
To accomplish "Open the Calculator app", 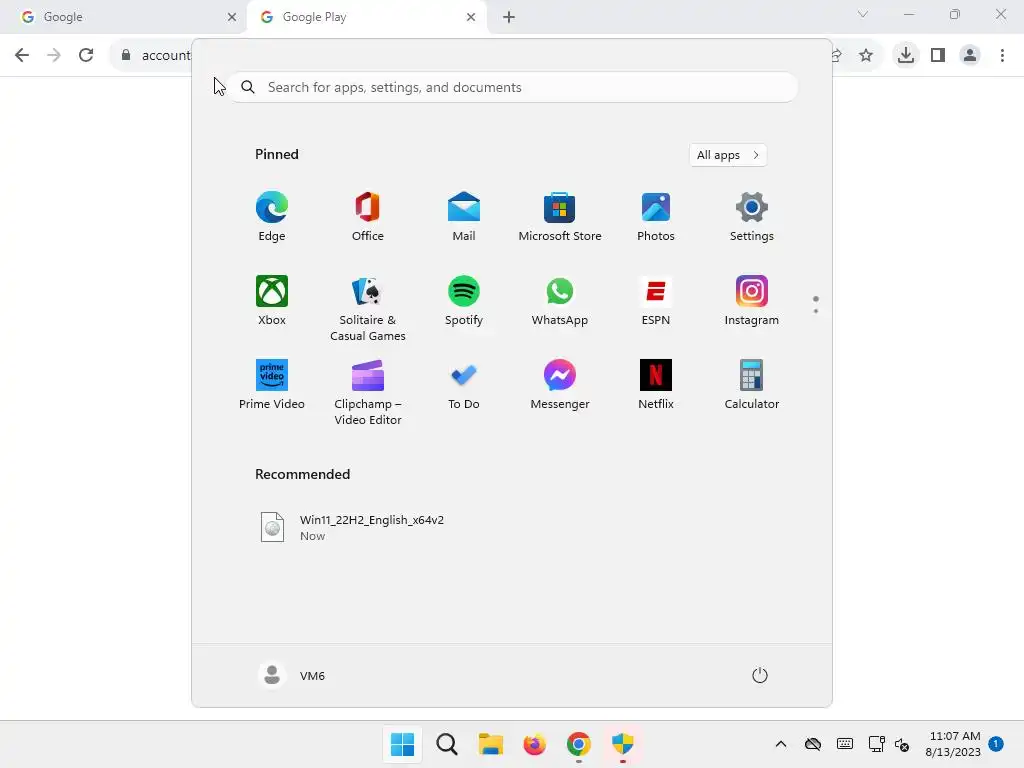I will click(752, 385).
